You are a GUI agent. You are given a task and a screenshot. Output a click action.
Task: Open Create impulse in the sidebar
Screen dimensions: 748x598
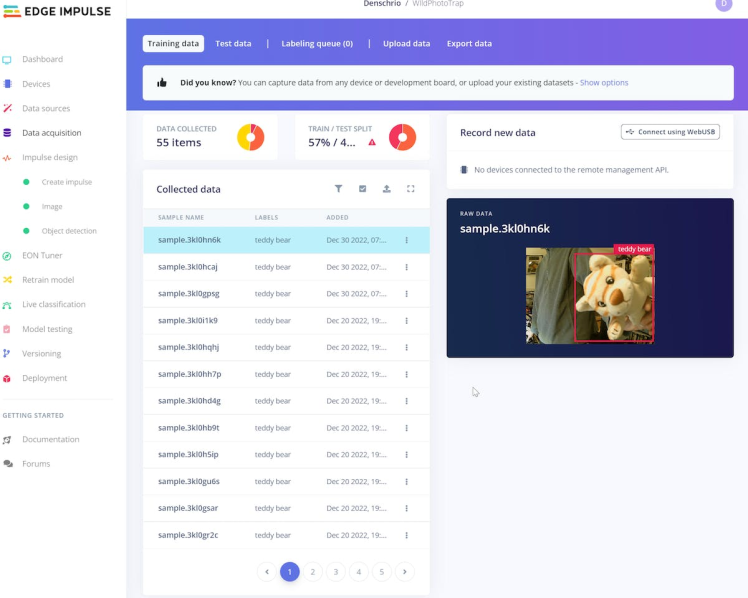coord(67,182)
